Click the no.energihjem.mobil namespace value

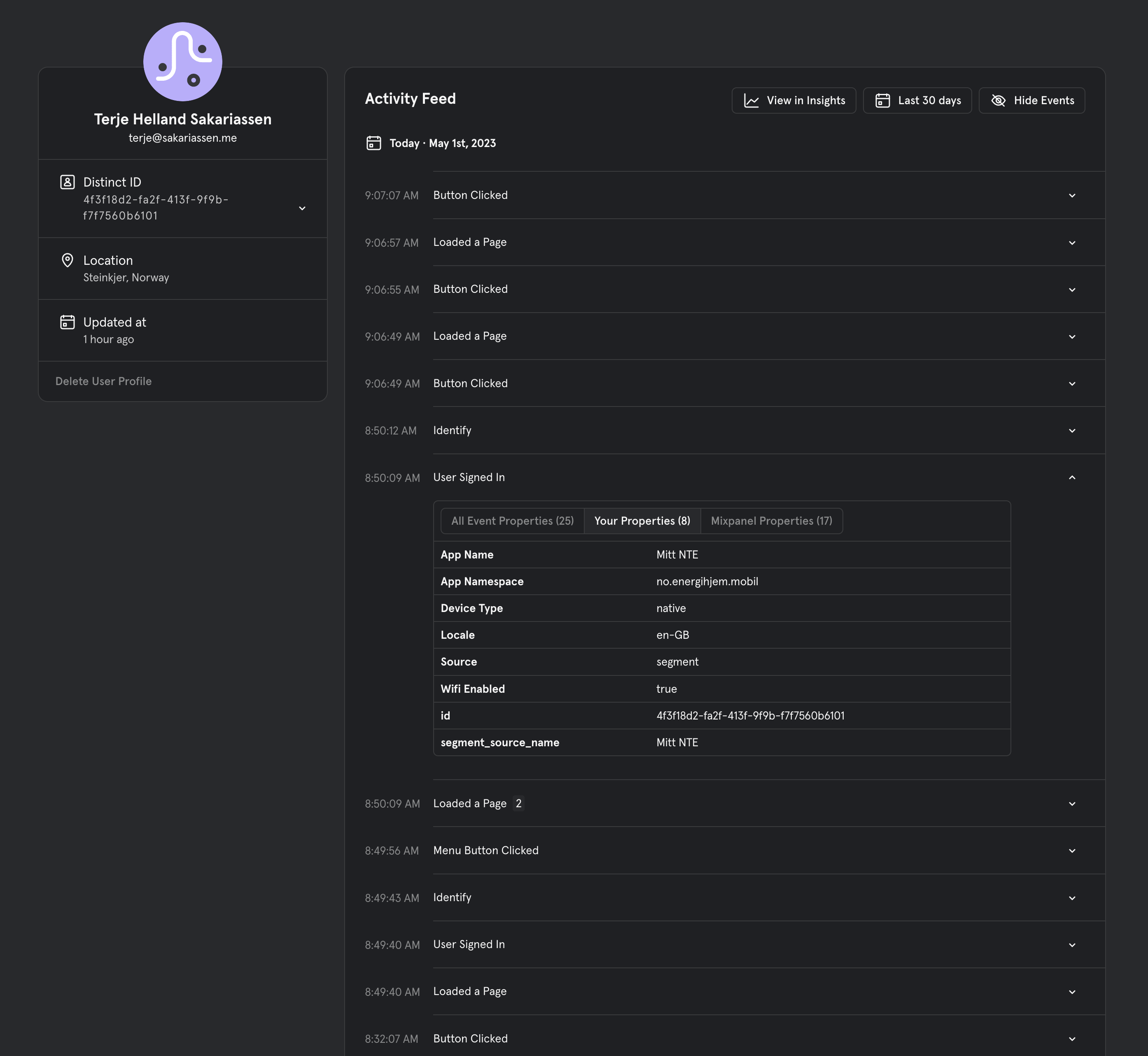(707, 582)
